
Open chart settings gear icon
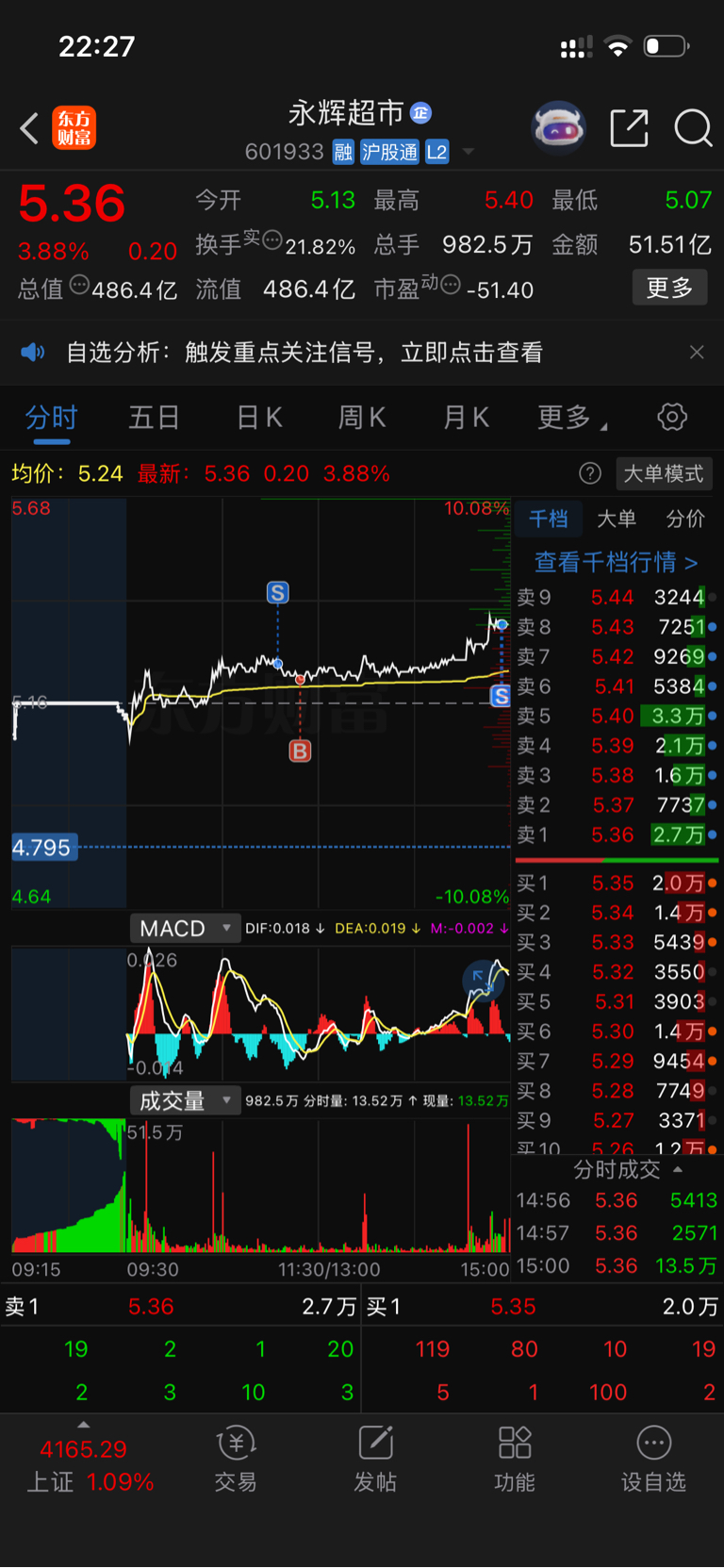tap(672, 417)
